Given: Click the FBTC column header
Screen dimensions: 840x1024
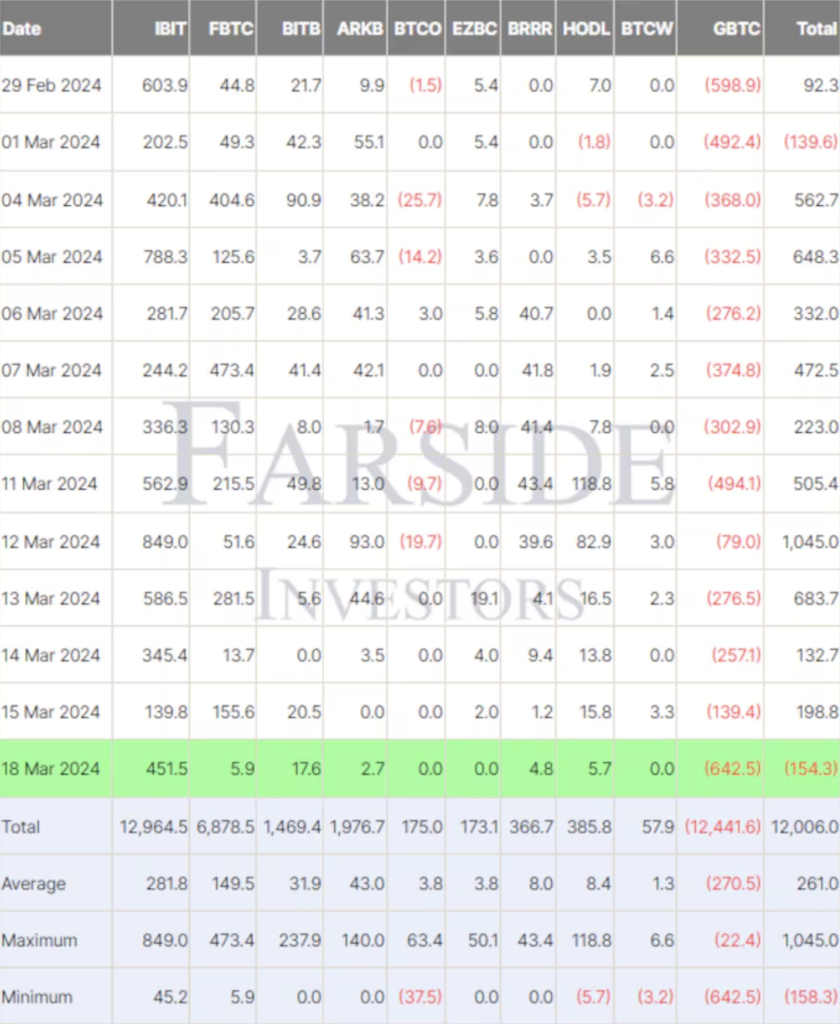Looking at the screenshot, I should [231, 29].
